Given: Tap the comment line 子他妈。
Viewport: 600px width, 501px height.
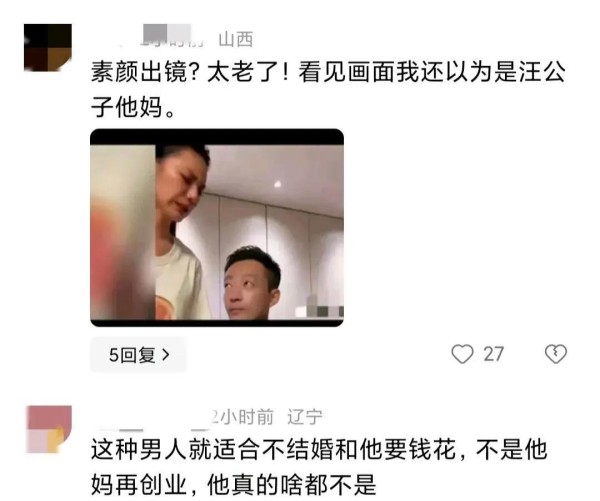Looking at the screenshot, I should 133,107.
